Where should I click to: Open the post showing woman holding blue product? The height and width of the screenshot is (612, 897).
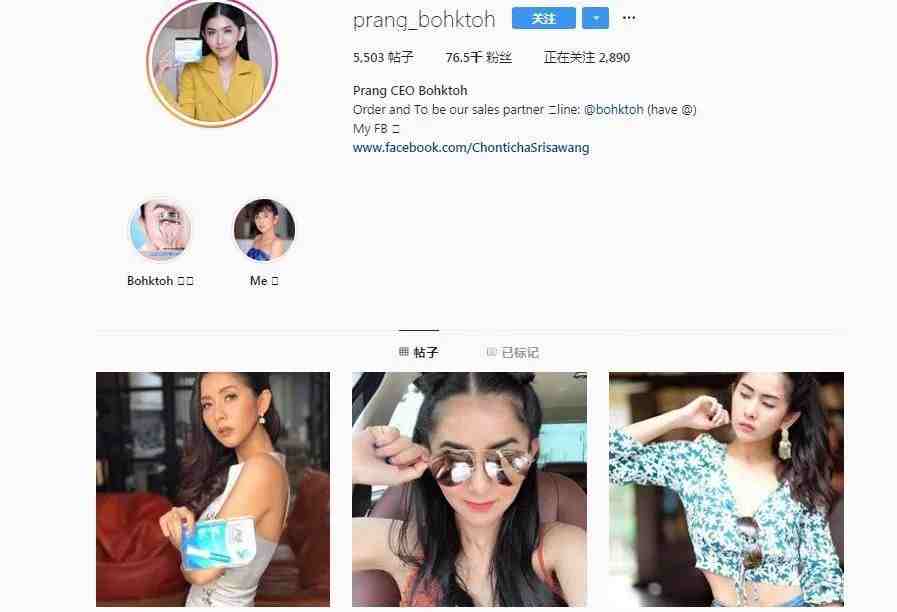click(x=213, y=489)
